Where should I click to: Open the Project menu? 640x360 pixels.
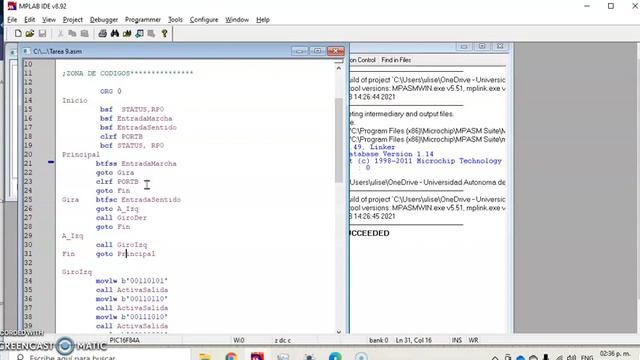73,20
